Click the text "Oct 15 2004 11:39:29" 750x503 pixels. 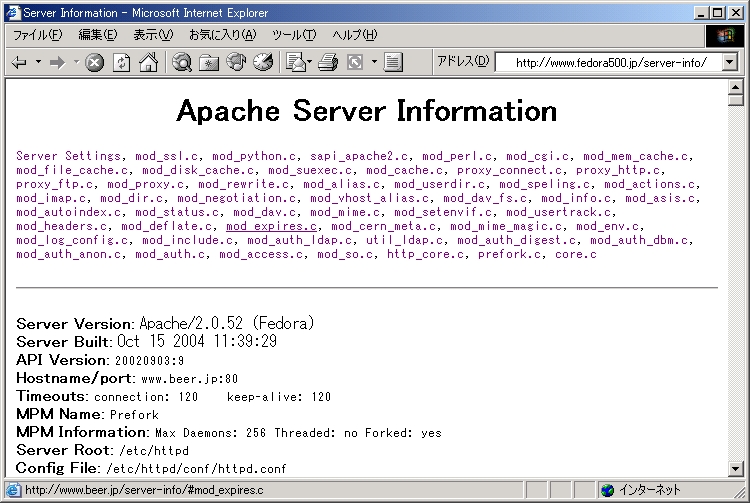(x=197, y=341)
